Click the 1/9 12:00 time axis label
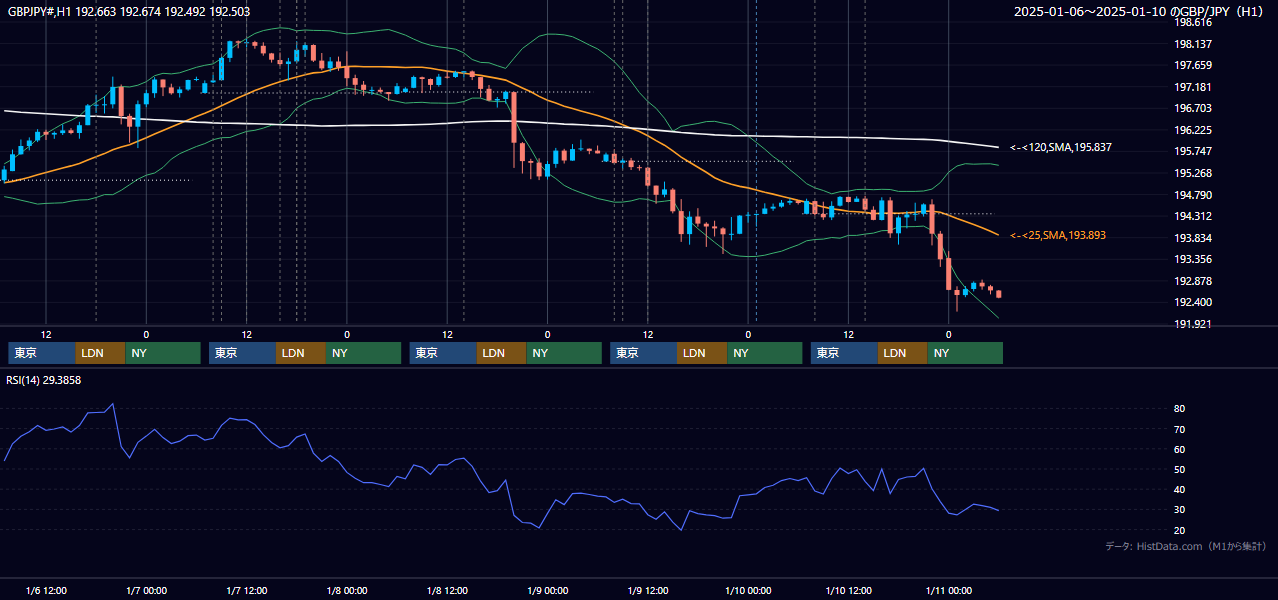The height and width of the screenshot is (600, 1278). [x=647, y=591]
